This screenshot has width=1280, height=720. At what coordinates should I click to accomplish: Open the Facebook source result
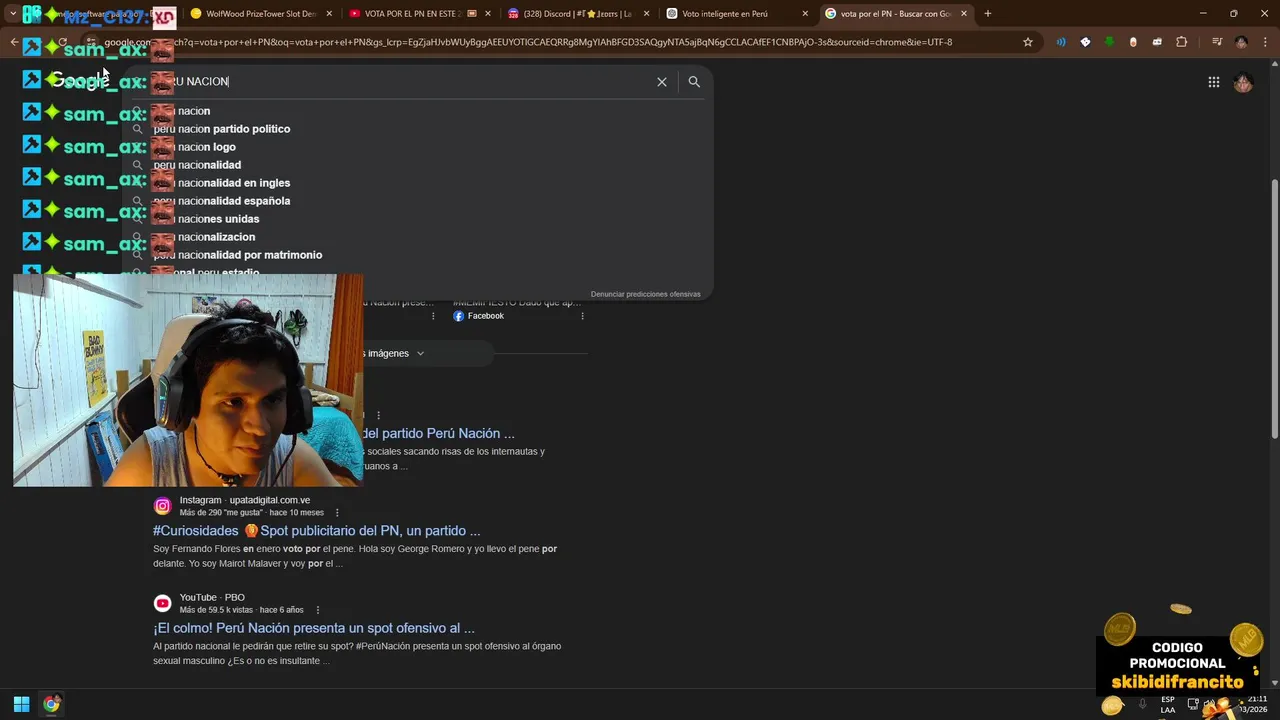click(x=478, y=316)
